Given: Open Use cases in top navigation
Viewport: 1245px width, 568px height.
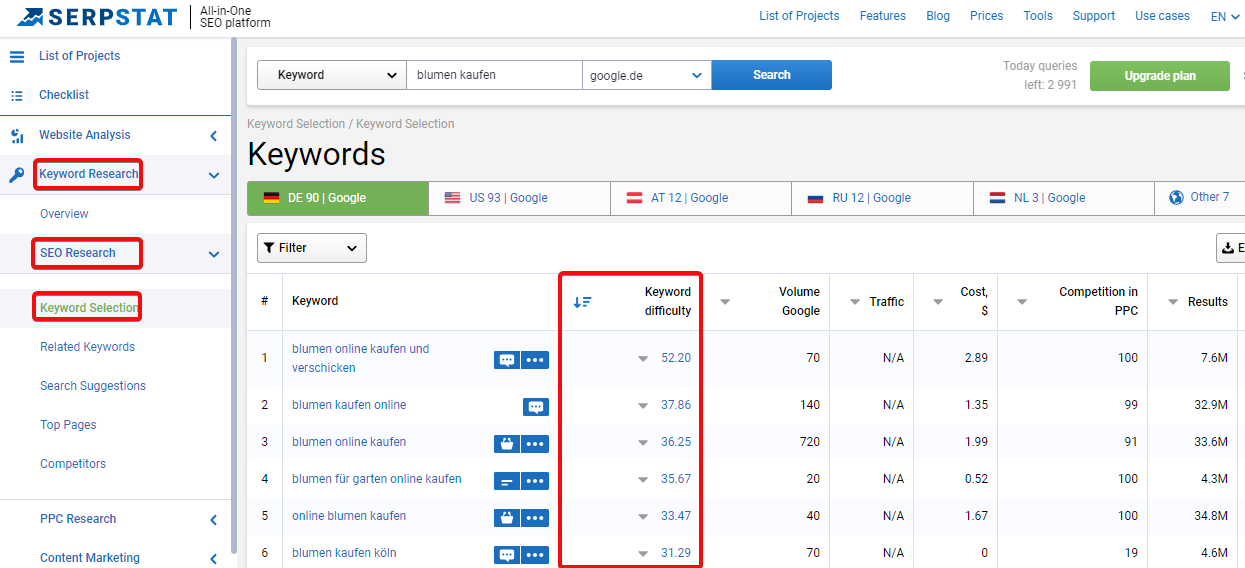Looking at the screenshot, I should (x=1162, y=16).
